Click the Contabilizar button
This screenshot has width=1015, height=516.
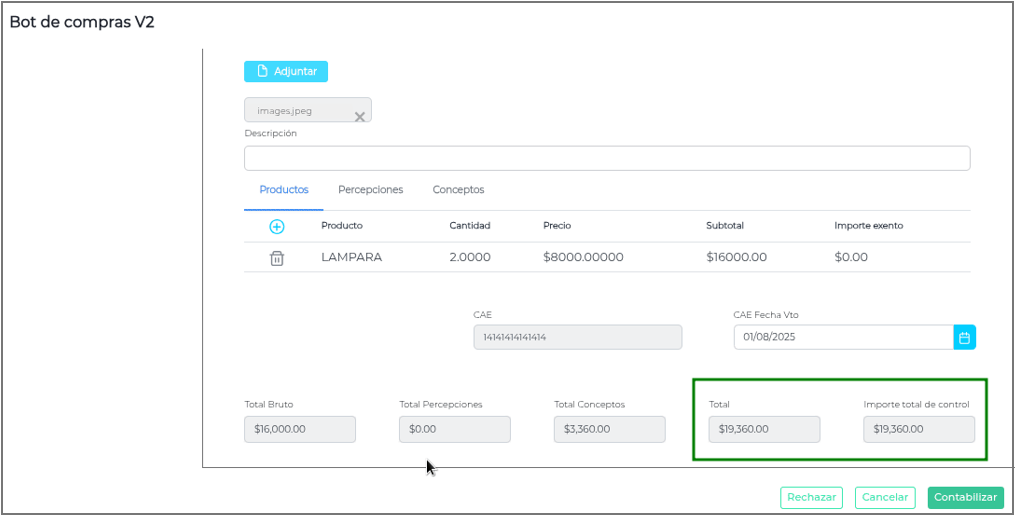click(966, 497)
